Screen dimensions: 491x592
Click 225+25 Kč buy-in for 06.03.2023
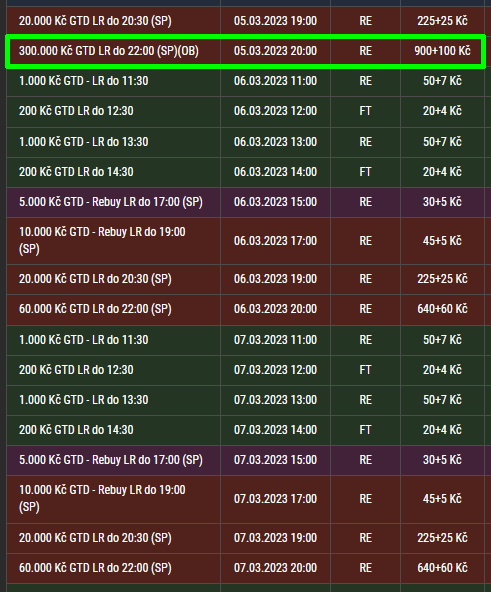442,279
